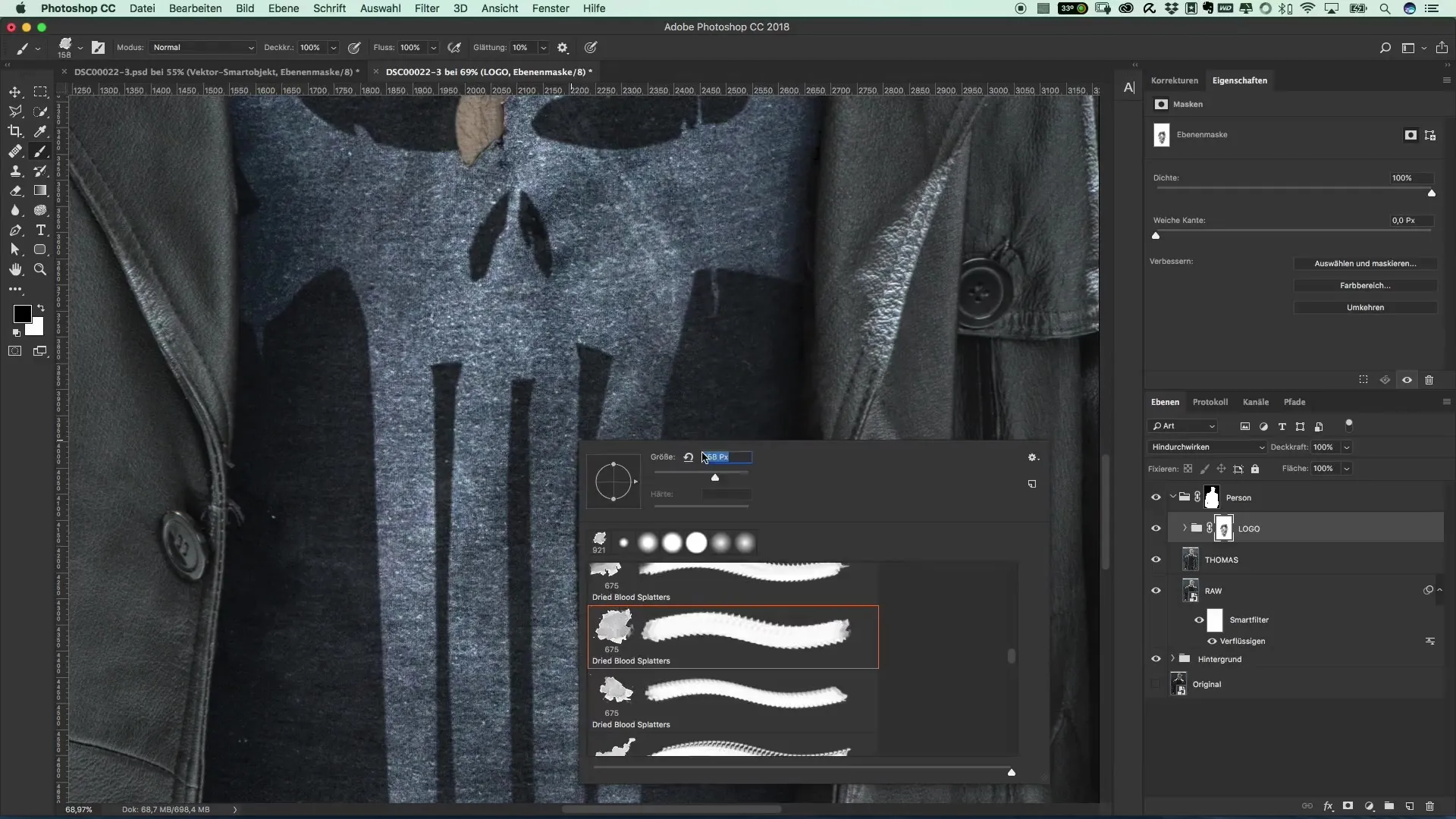This screenshot has height=819, width=1456.
Task: Select the Healing Brush tool
Action: pyautogui.click(x=15, y=151)
